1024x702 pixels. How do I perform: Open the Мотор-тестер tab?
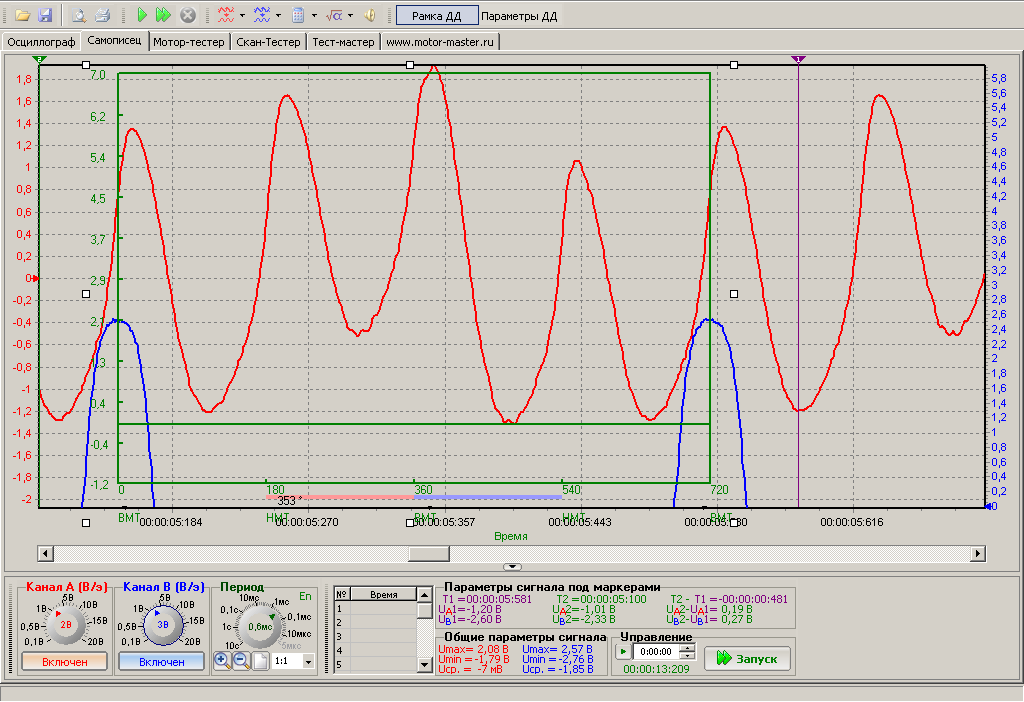click(x=190, y=42)
